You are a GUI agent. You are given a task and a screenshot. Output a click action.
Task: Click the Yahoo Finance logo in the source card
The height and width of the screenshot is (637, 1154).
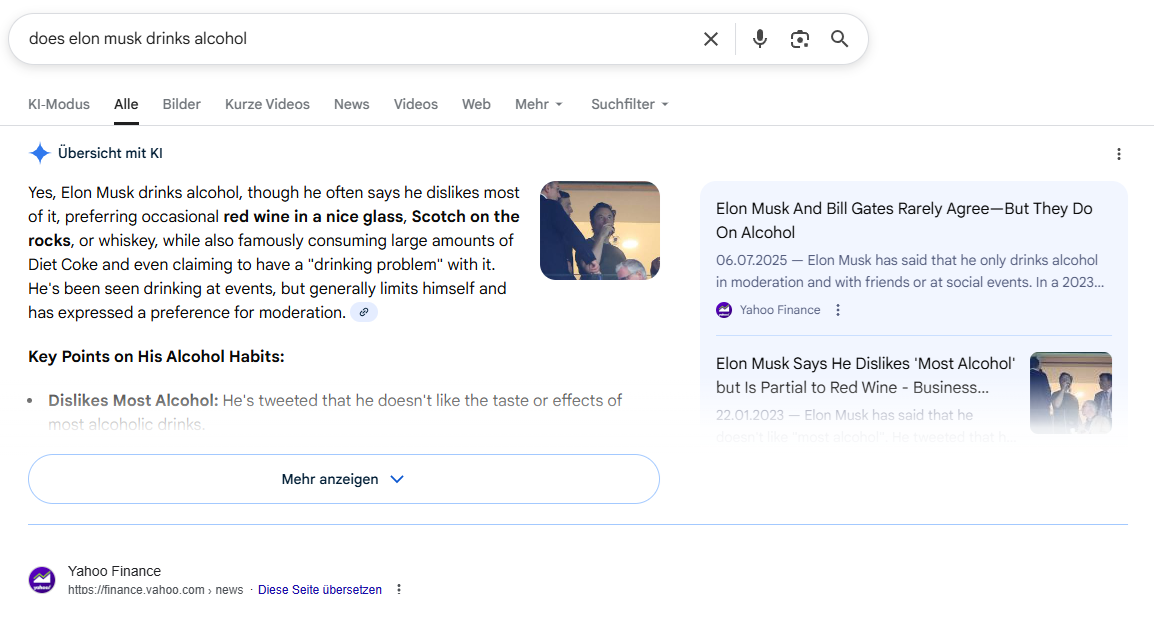pos(724,310)
